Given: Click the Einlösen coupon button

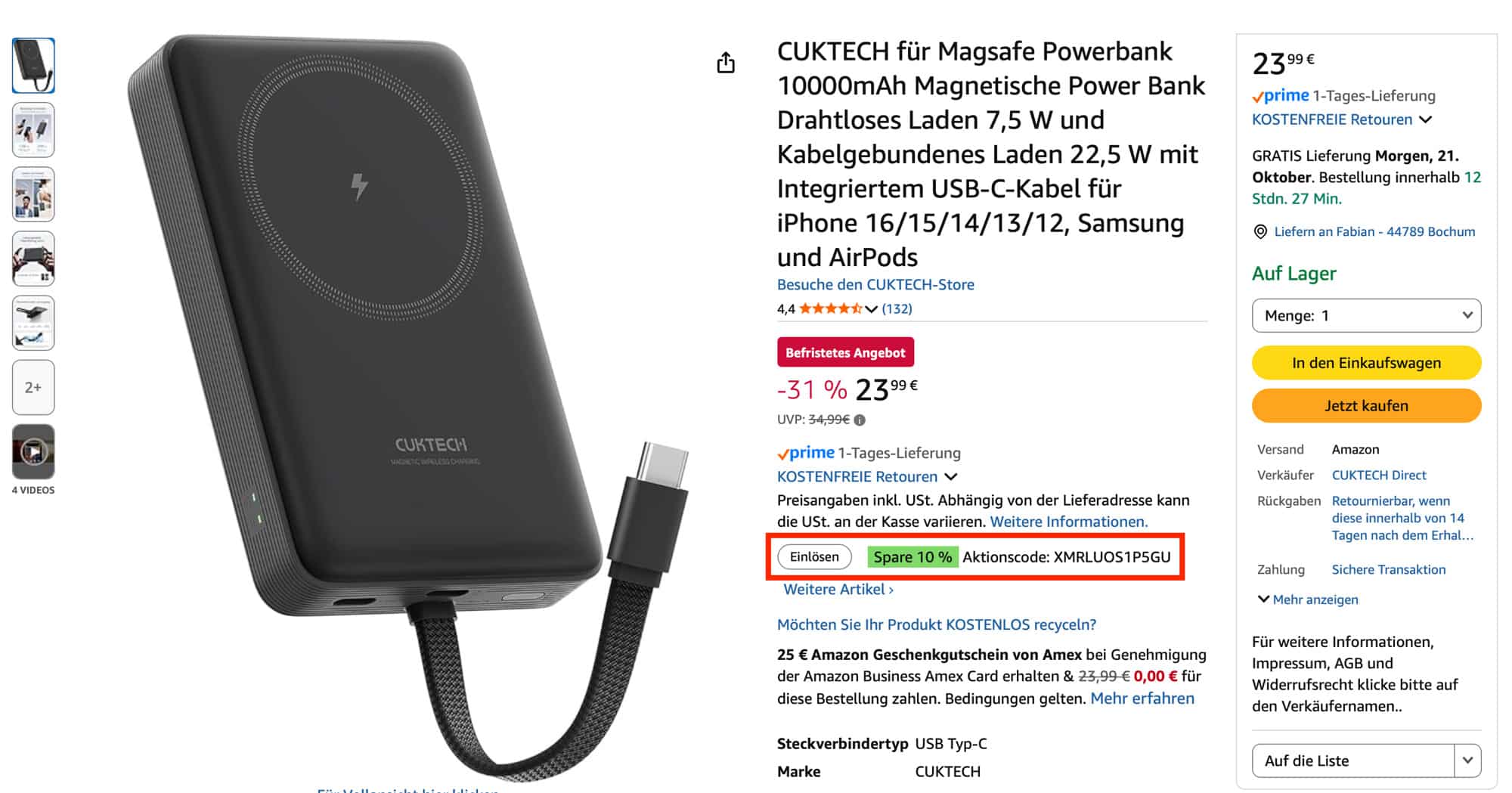Looking at the screenshot, I should click(x=814, y=557).
